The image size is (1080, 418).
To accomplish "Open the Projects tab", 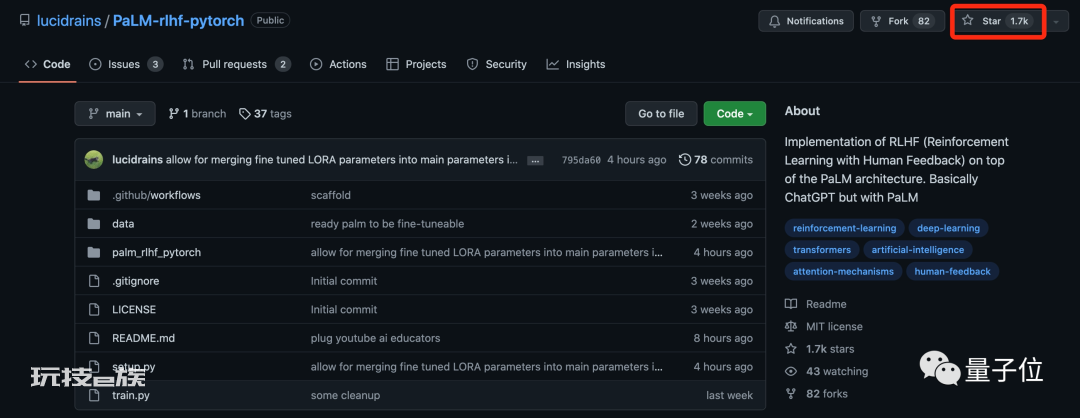I will tap(416, 64).
